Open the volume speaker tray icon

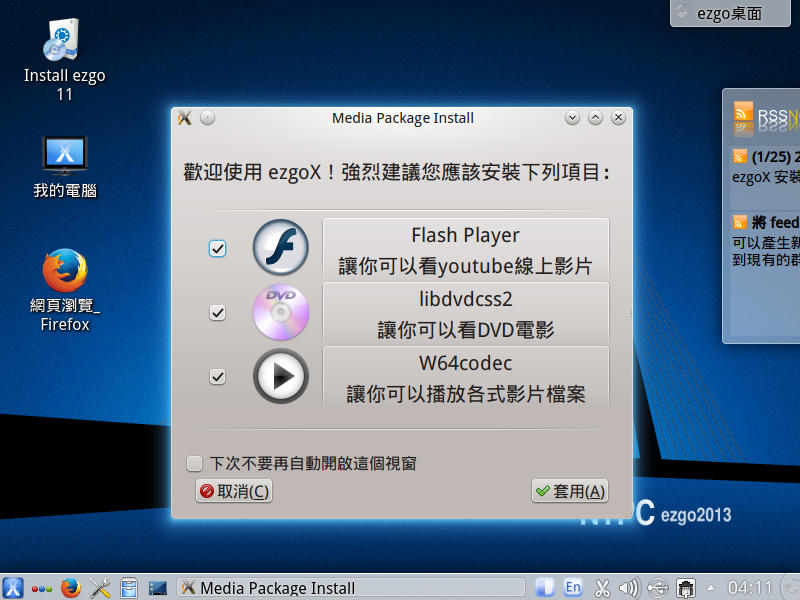pos(629,588)
